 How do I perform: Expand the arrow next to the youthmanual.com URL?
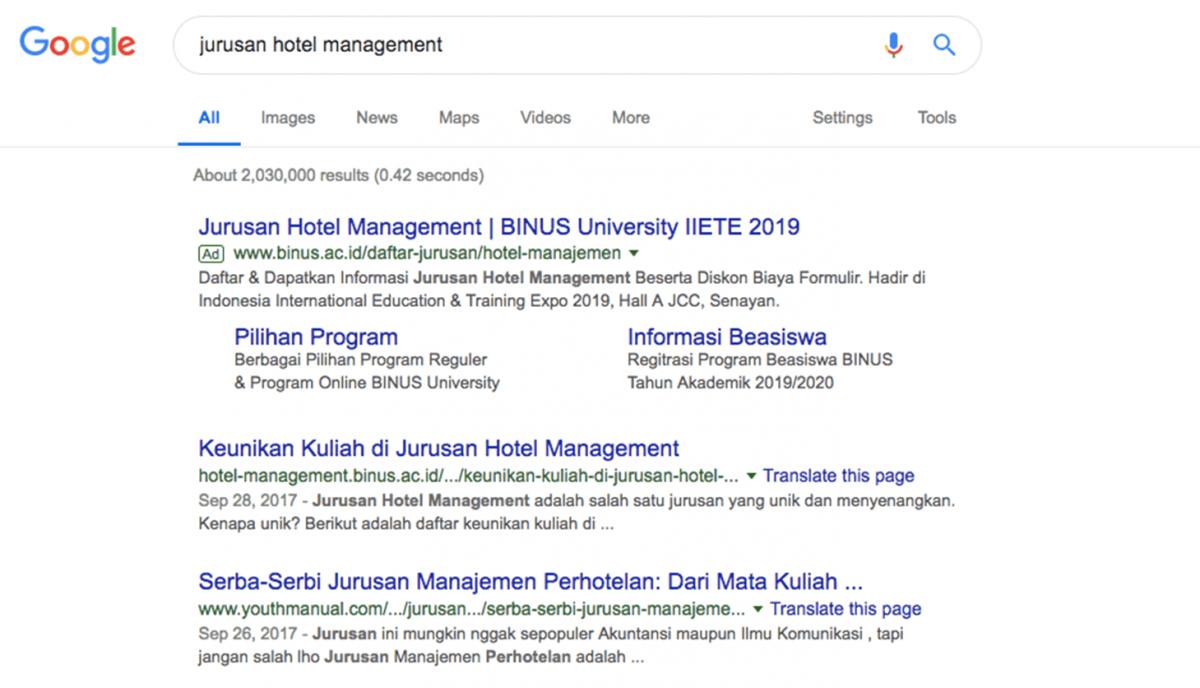759,609
